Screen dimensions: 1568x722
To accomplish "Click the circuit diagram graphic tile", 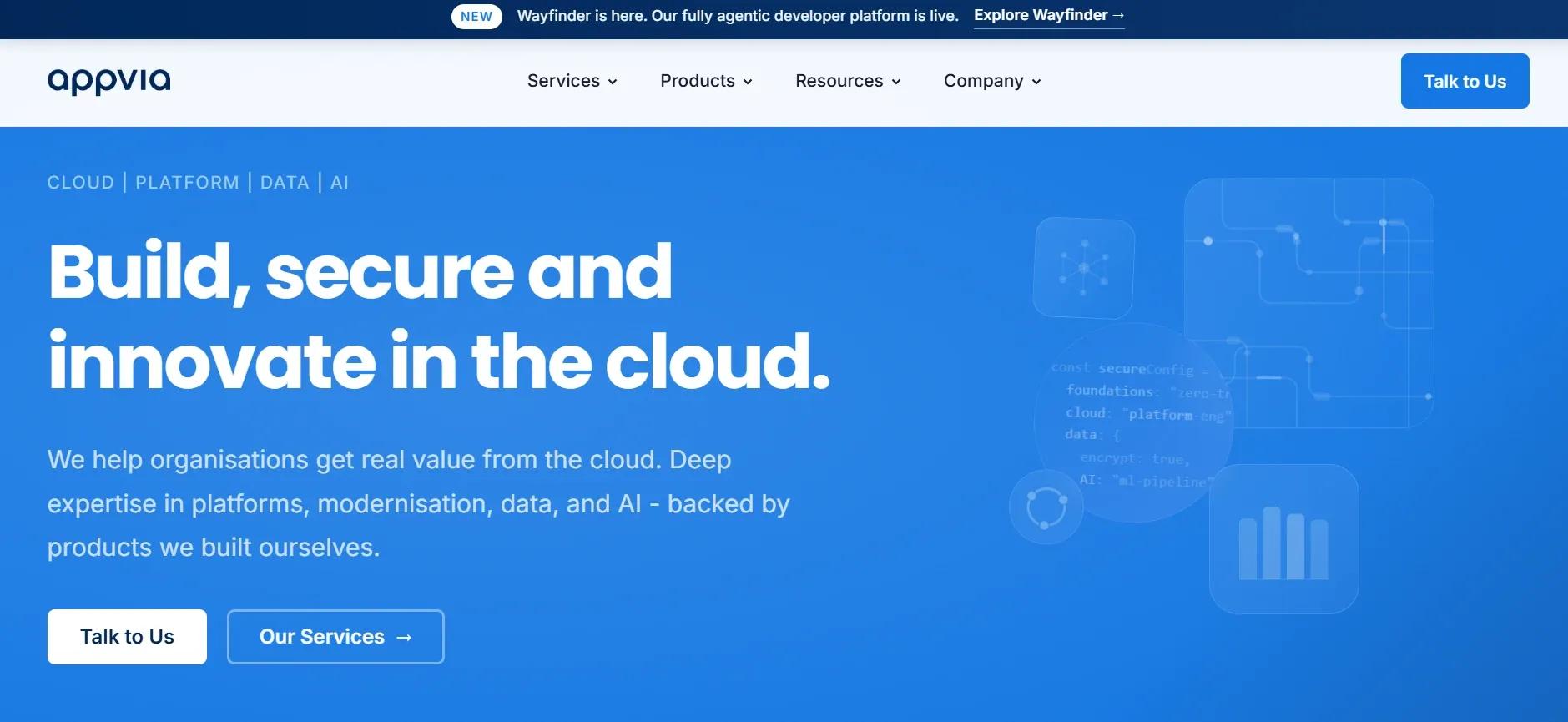I will (x=1308, y=303).
